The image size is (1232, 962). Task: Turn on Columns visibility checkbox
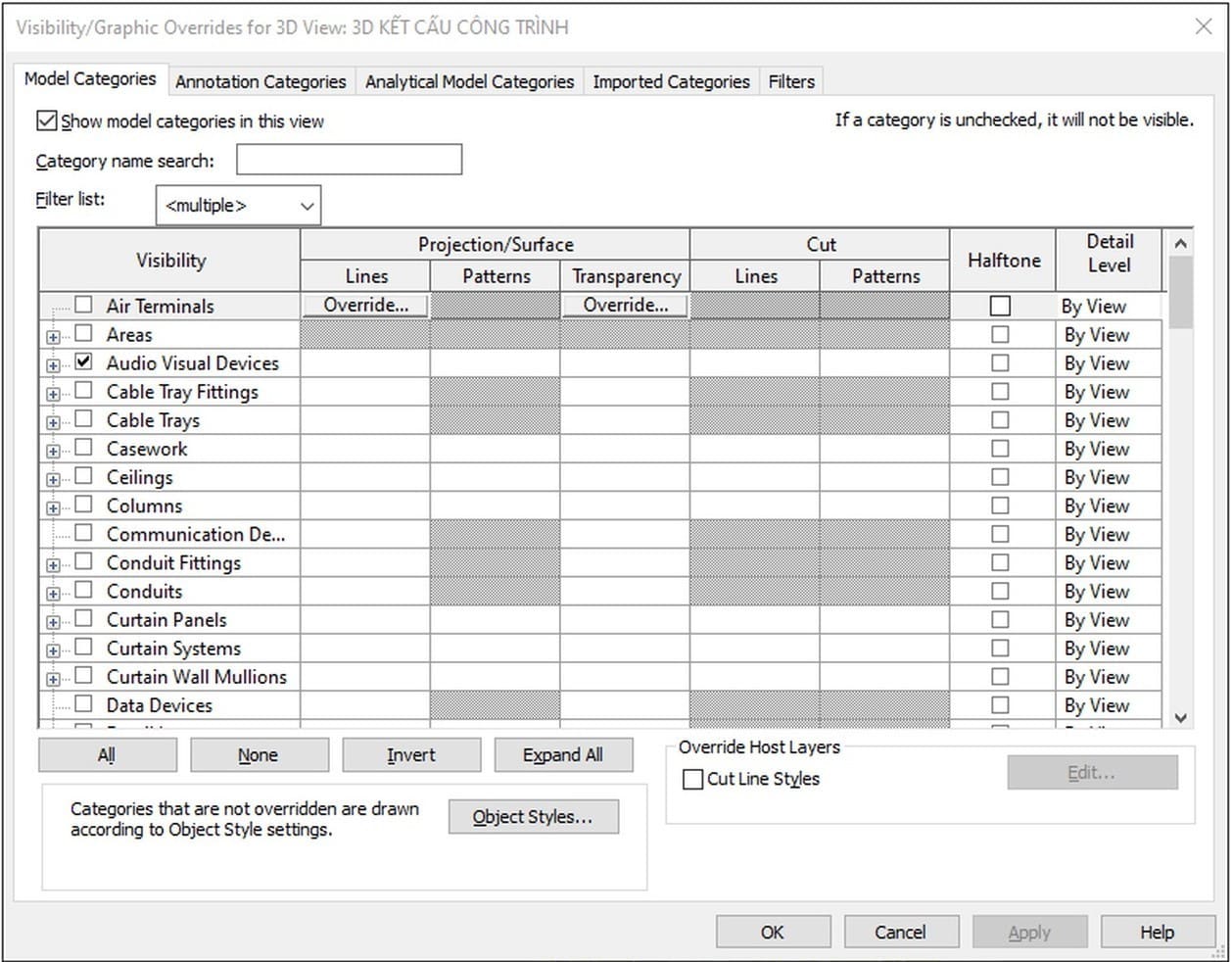click(84, 504)
